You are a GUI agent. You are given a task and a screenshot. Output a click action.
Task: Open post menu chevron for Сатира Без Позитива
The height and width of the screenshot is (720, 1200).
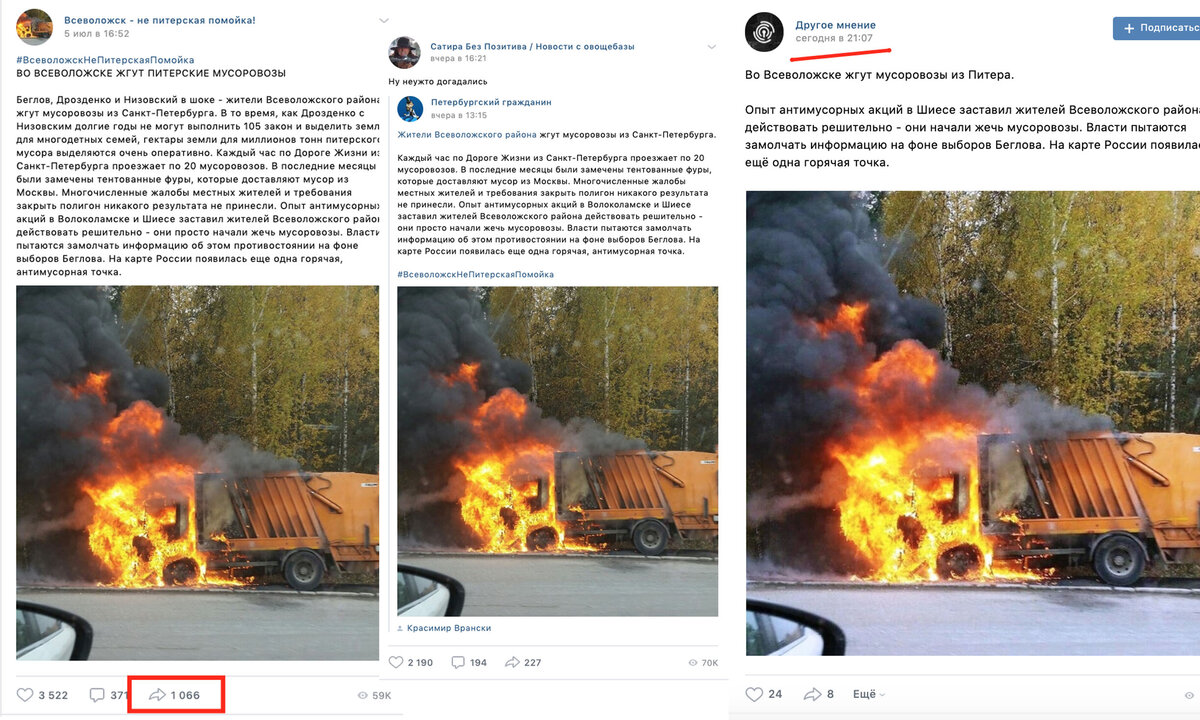[x=712, y=46]
